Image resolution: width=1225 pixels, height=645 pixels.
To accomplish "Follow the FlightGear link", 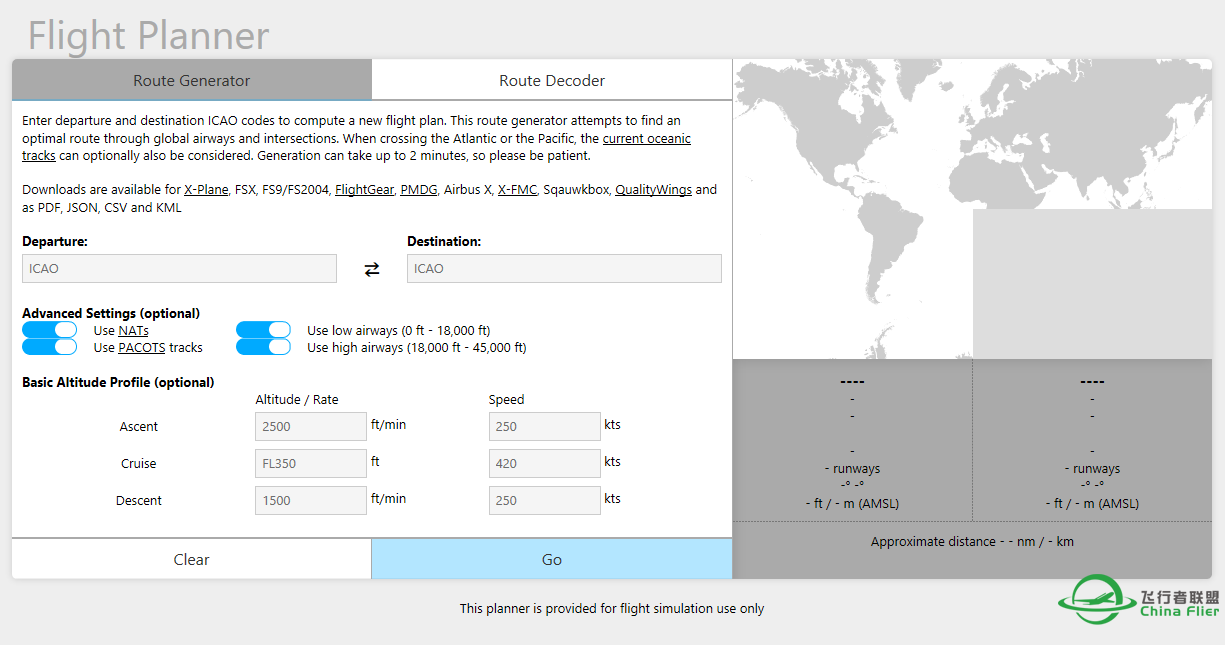I will click(364, 190).
